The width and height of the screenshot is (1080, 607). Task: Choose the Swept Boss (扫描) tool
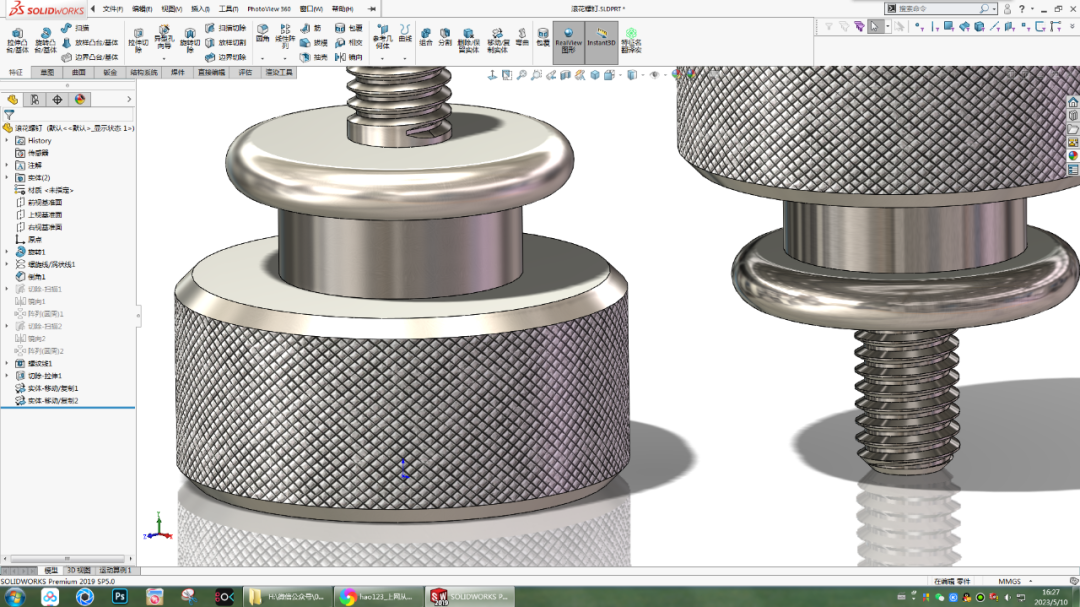[x=76, y=28]
